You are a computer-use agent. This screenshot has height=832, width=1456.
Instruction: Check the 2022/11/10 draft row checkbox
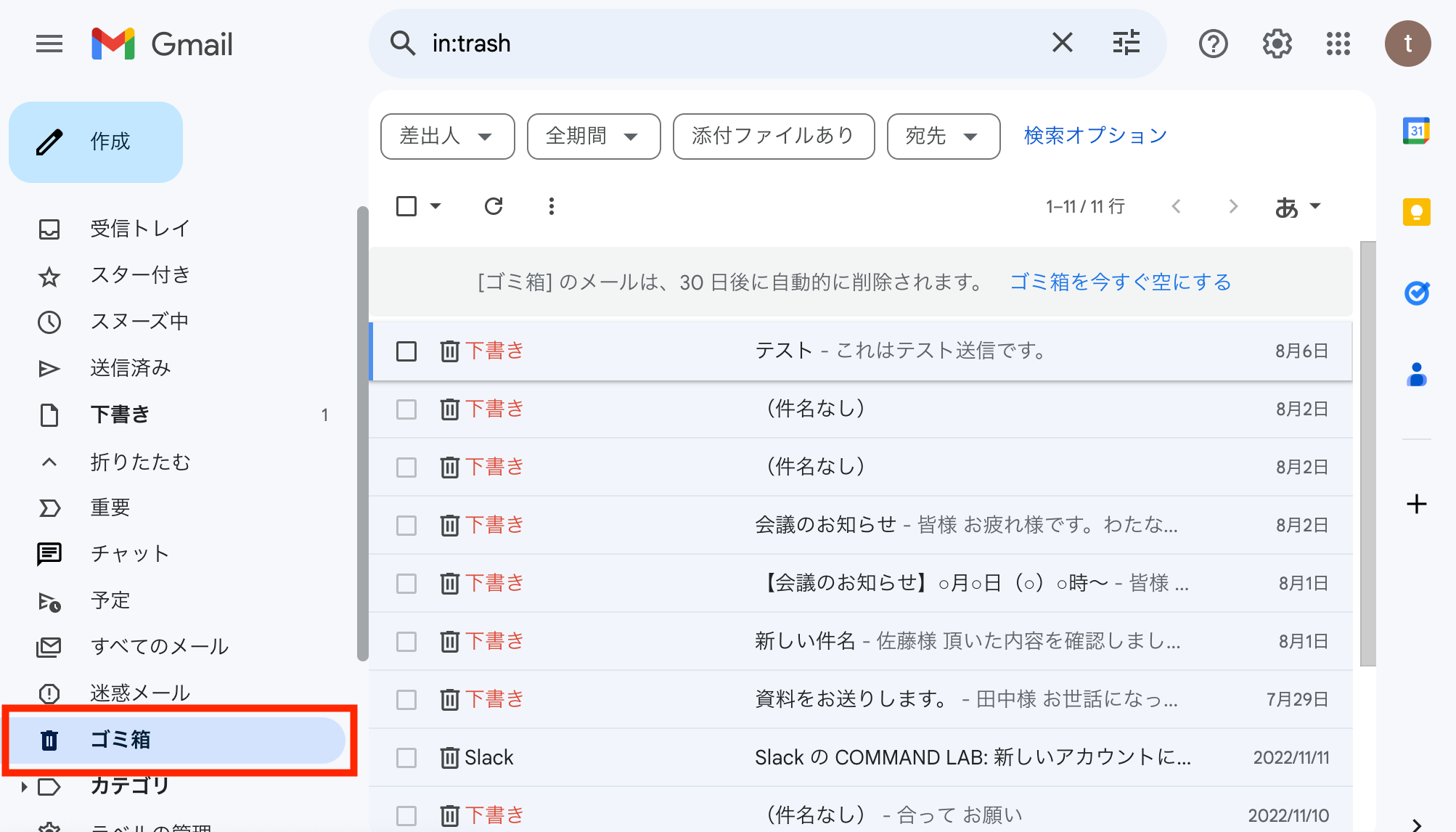(406, 816)
